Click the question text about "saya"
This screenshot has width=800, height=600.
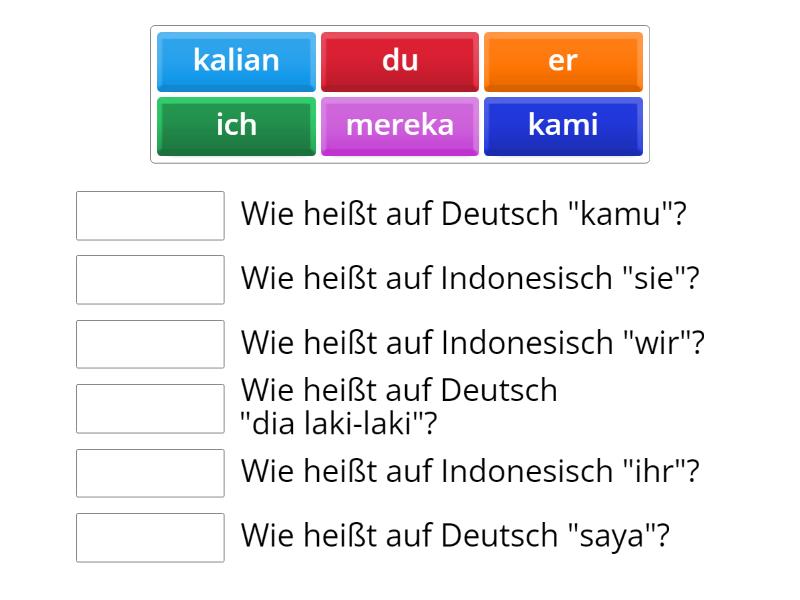(x=455, y=536)
